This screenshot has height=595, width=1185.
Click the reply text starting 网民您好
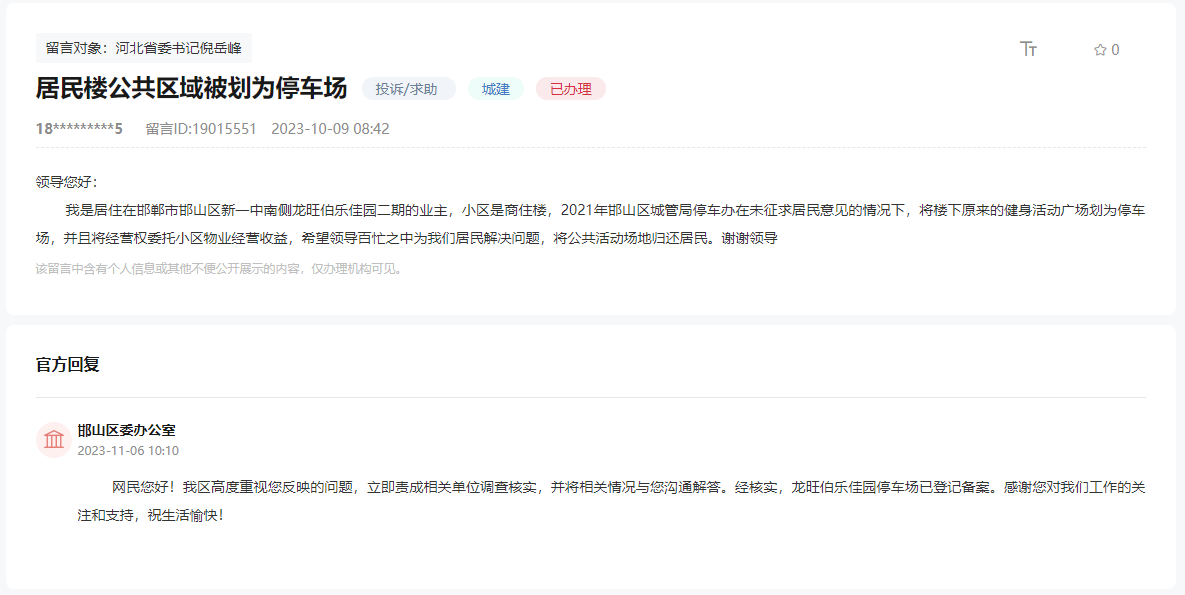[x=629, y=488]
